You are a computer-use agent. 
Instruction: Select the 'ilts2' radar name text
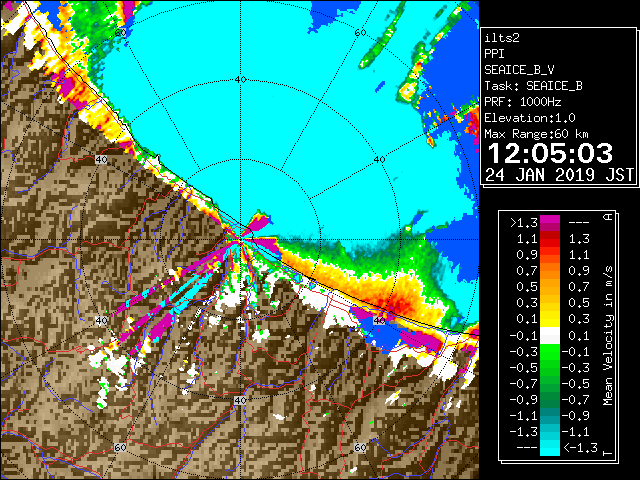click(502, 38)
